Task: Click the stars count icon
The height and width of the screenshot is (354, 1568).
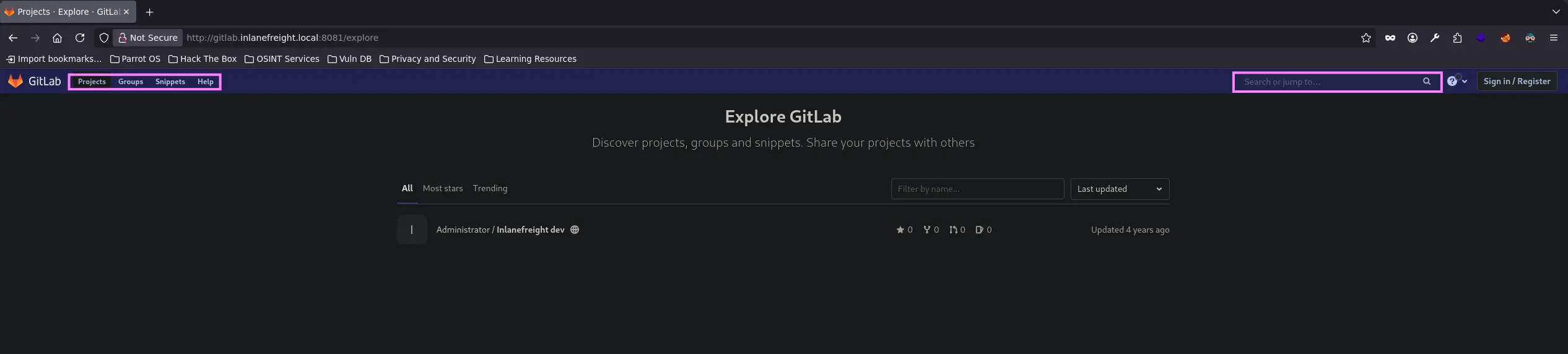Action: click(x=900, y=230)
